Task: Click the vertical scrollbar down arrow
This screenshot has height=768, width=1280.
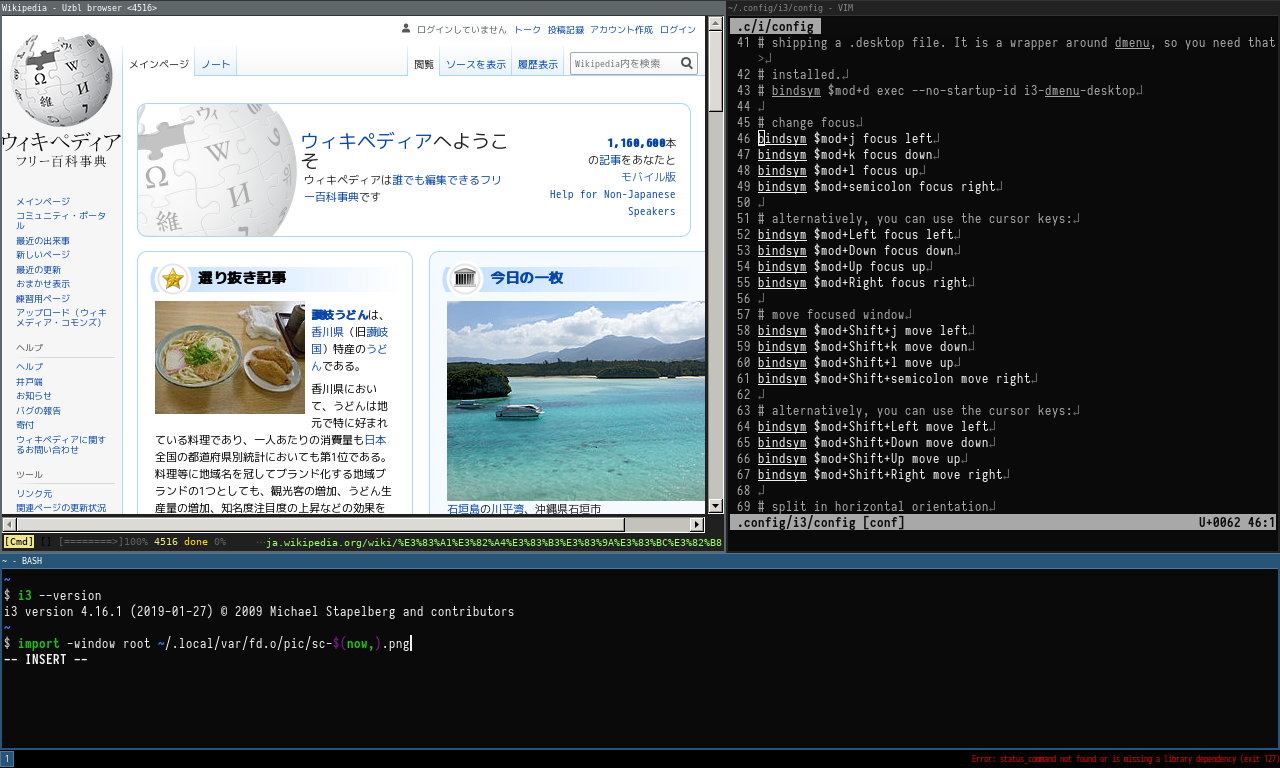Action: tap(715, 506)
